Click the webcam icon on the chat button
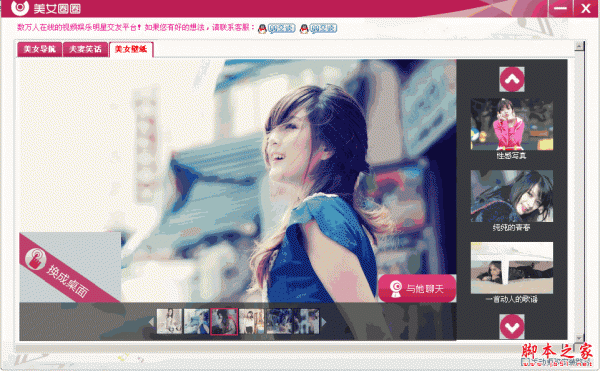This screenshot has height=371, width=600. (395, 289)
